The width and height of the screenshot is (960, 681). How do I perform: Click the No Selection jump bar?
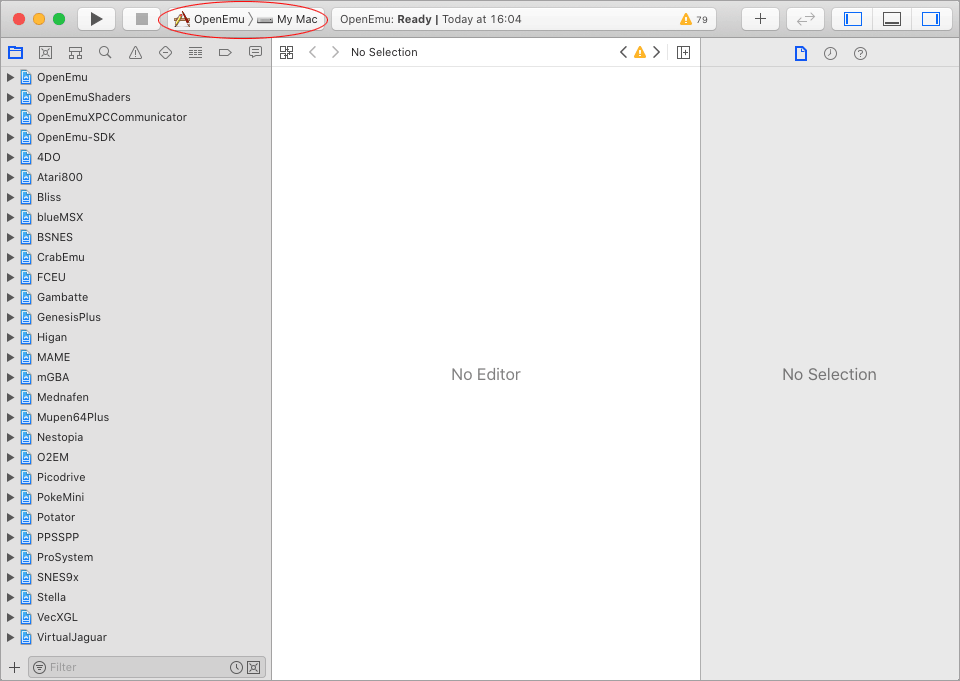pos(384,53)
